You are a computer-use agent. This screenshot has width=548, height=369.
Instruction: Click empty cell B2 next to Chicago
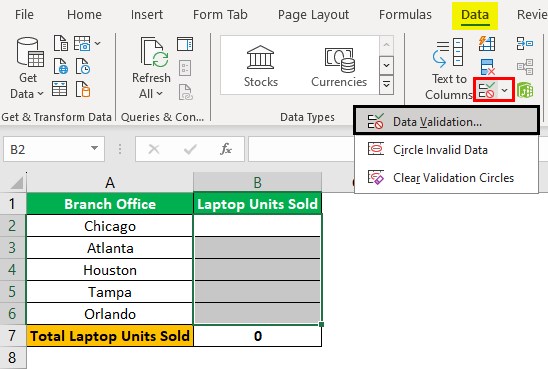click(257, 226)
